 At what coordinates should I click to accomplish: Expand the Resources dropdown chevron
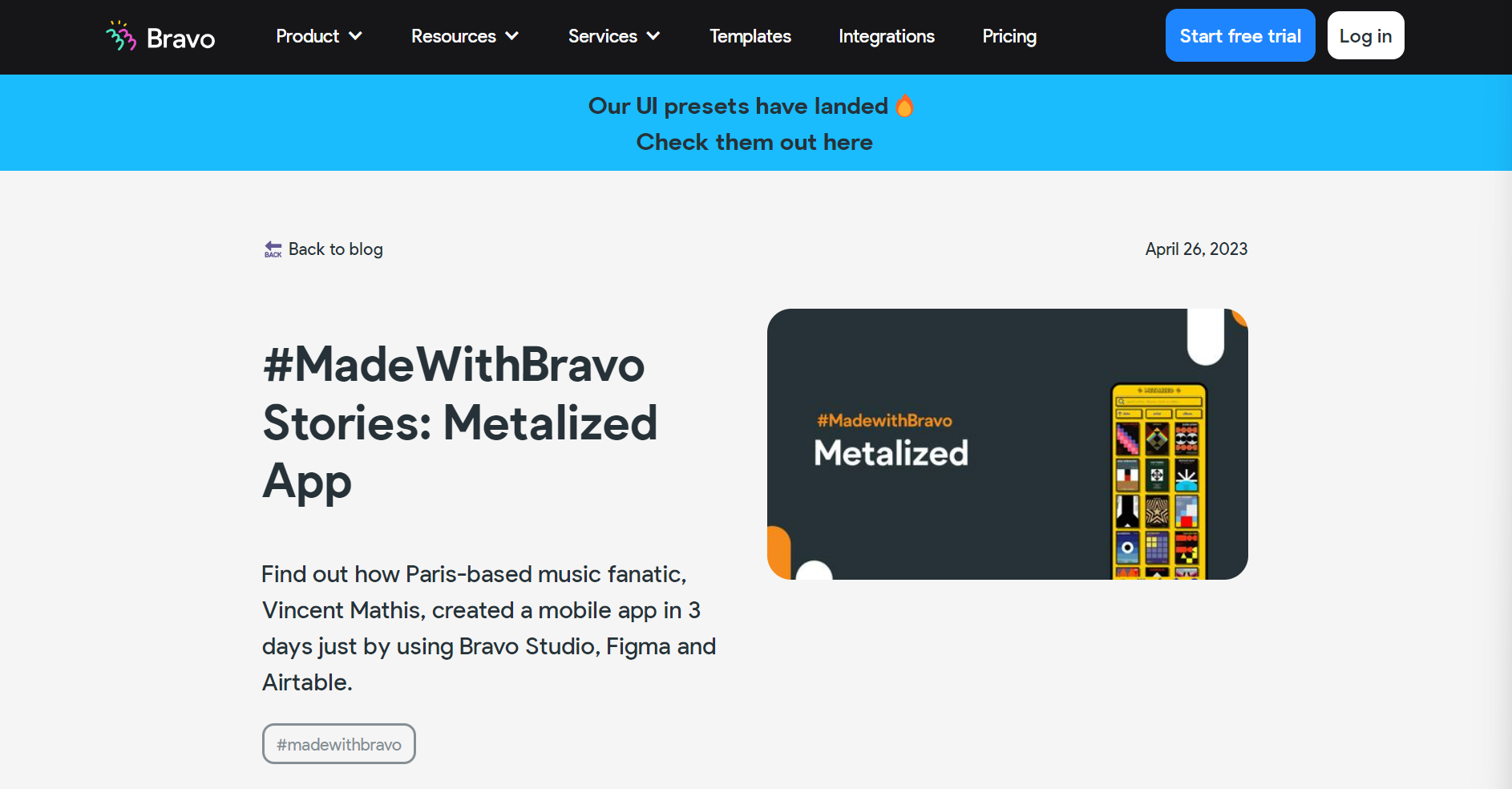(512, 36)
